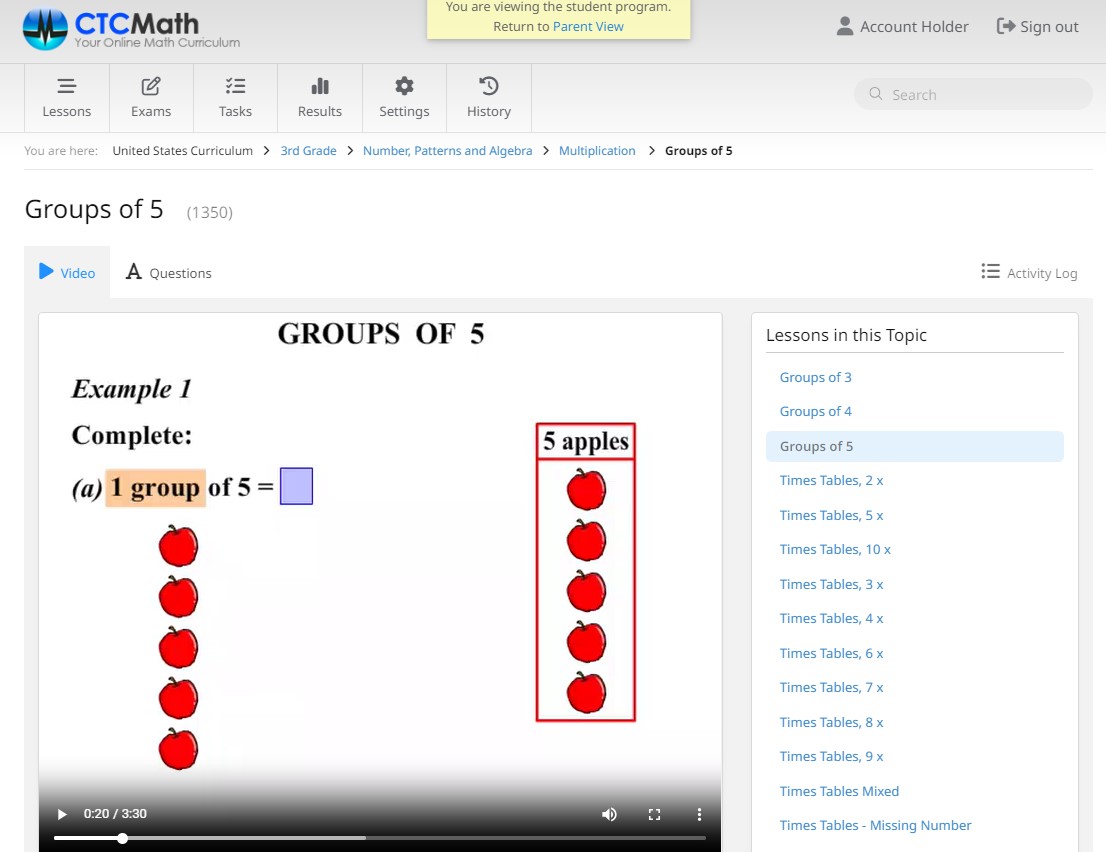Toggle fullscreen video mode

point(655,814)
